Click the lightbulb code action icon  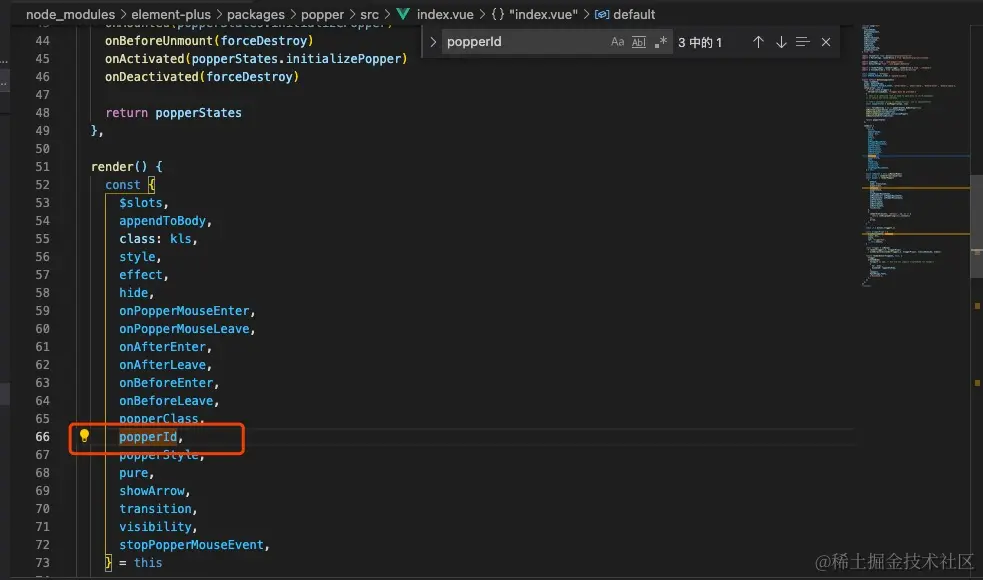pos(84,436)
